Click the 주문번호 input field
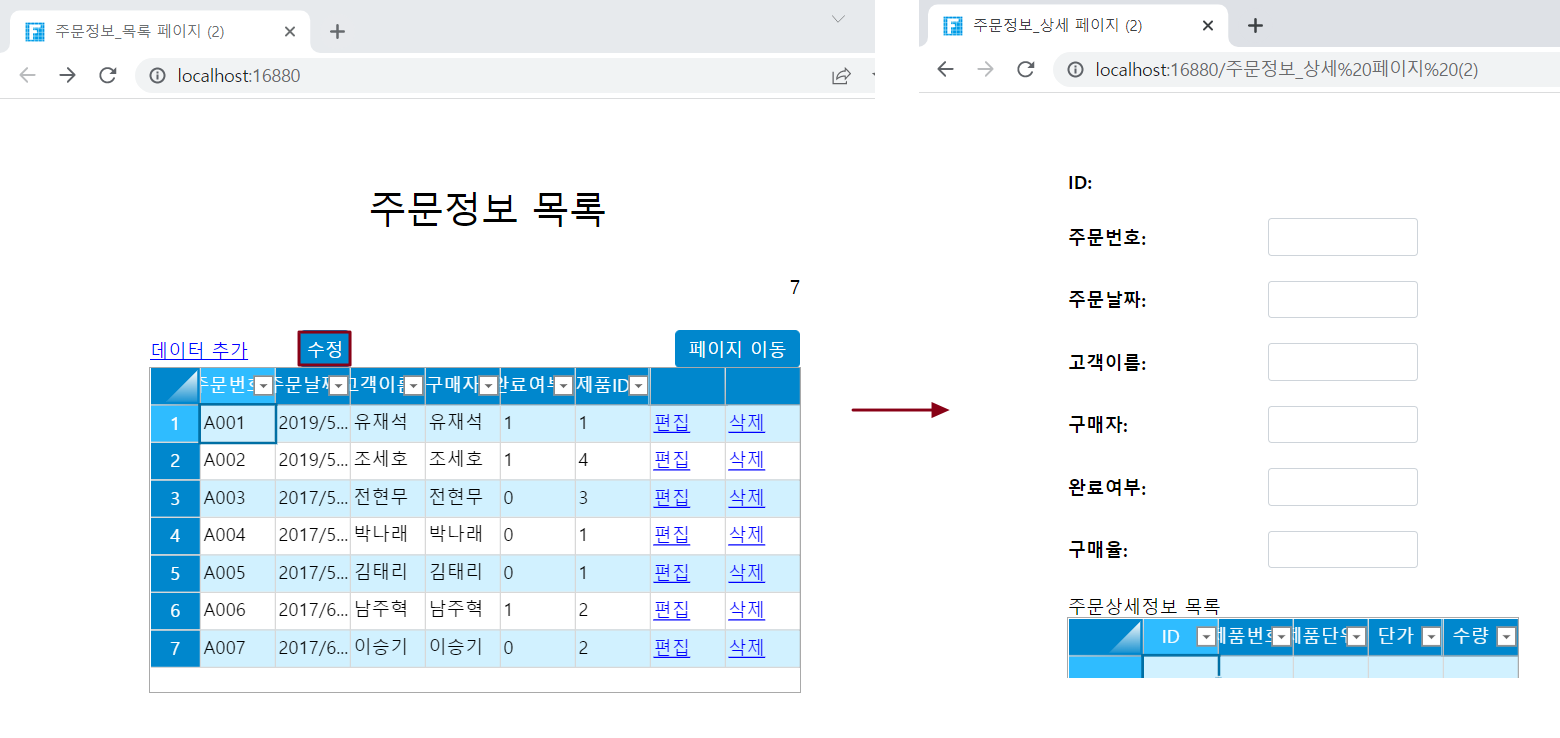The width and height of the screenshot is (1560, 738). (1342, 237)
